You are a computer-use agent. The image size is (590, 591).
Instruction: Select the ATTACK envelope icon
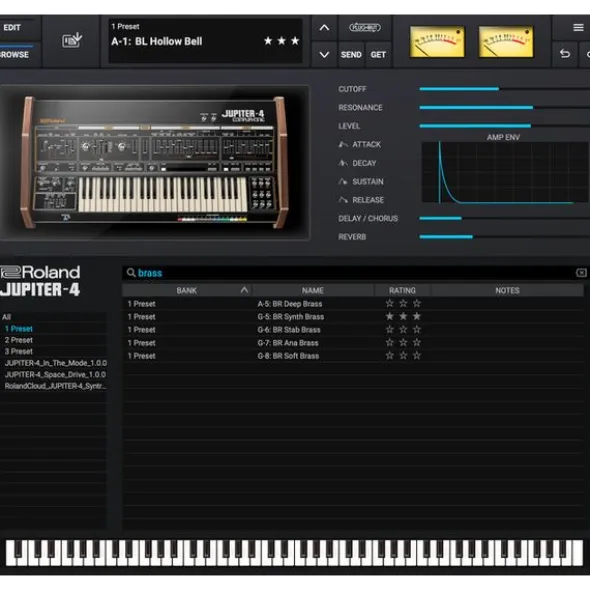click(x=343, y=144)
